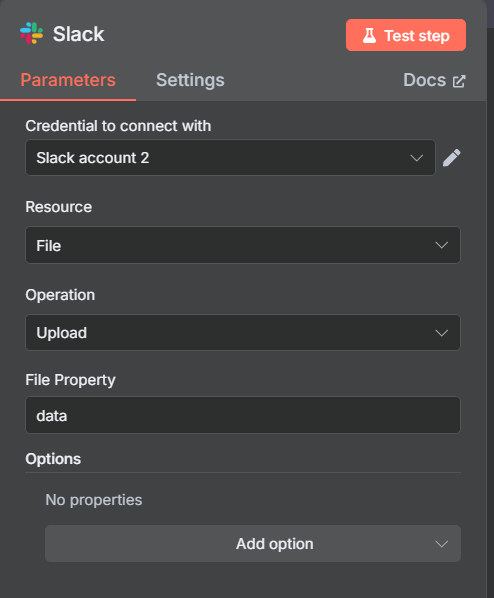This screenshot has height=598, width=494.
Task: Click the Credential to connect with label
Action: click(x=118, y=126)
